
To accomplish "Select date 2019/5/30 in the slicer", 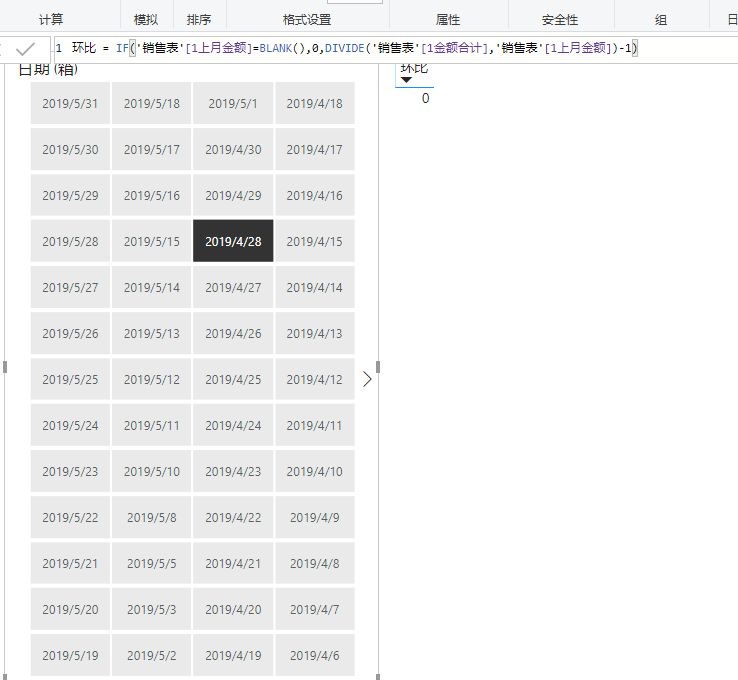I will click(70, 149).
